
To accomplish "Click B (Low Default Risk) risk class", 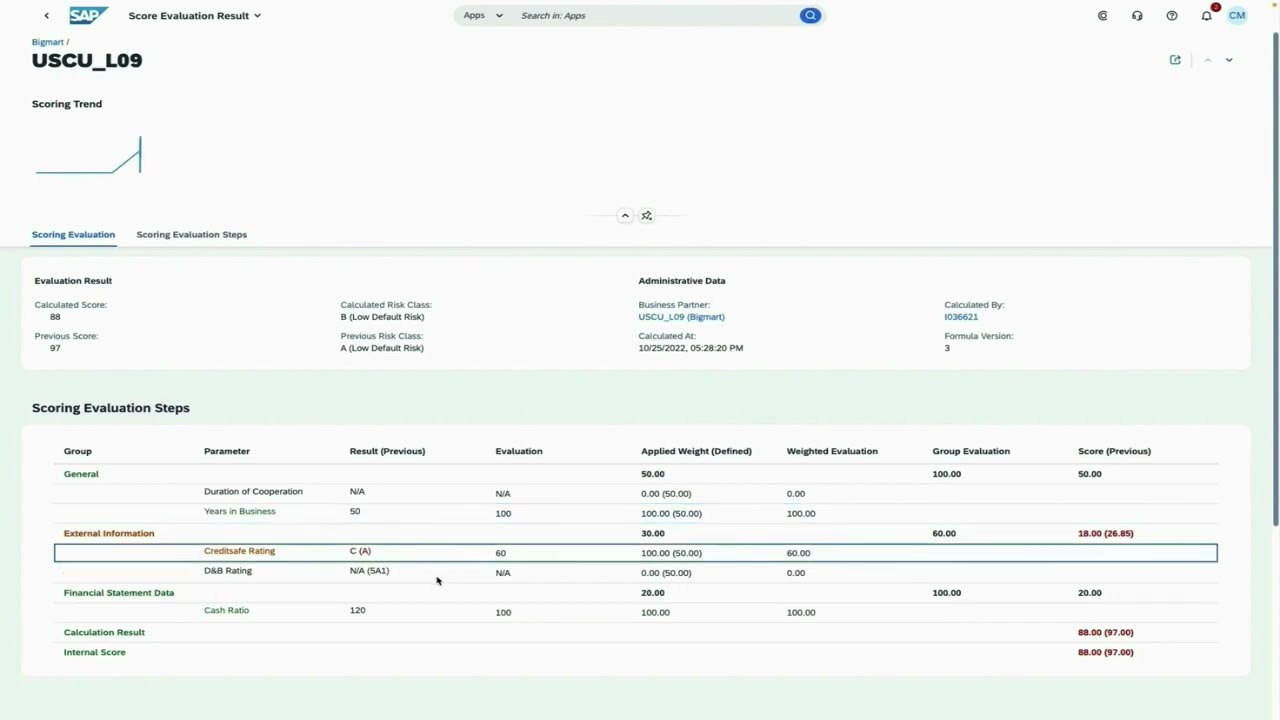I will coord(382,317).
